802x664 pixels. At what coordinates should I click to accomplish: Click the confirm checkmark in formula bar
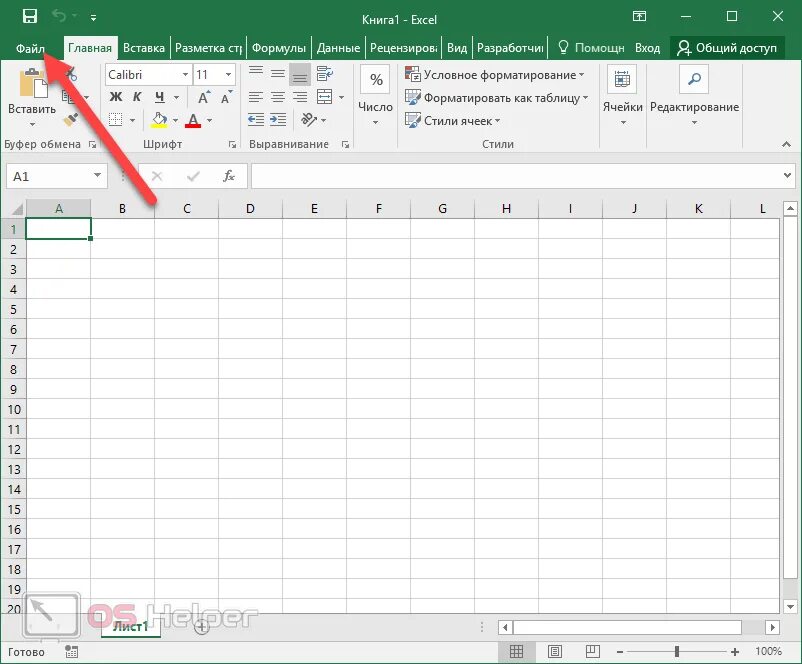coord(193,176)
